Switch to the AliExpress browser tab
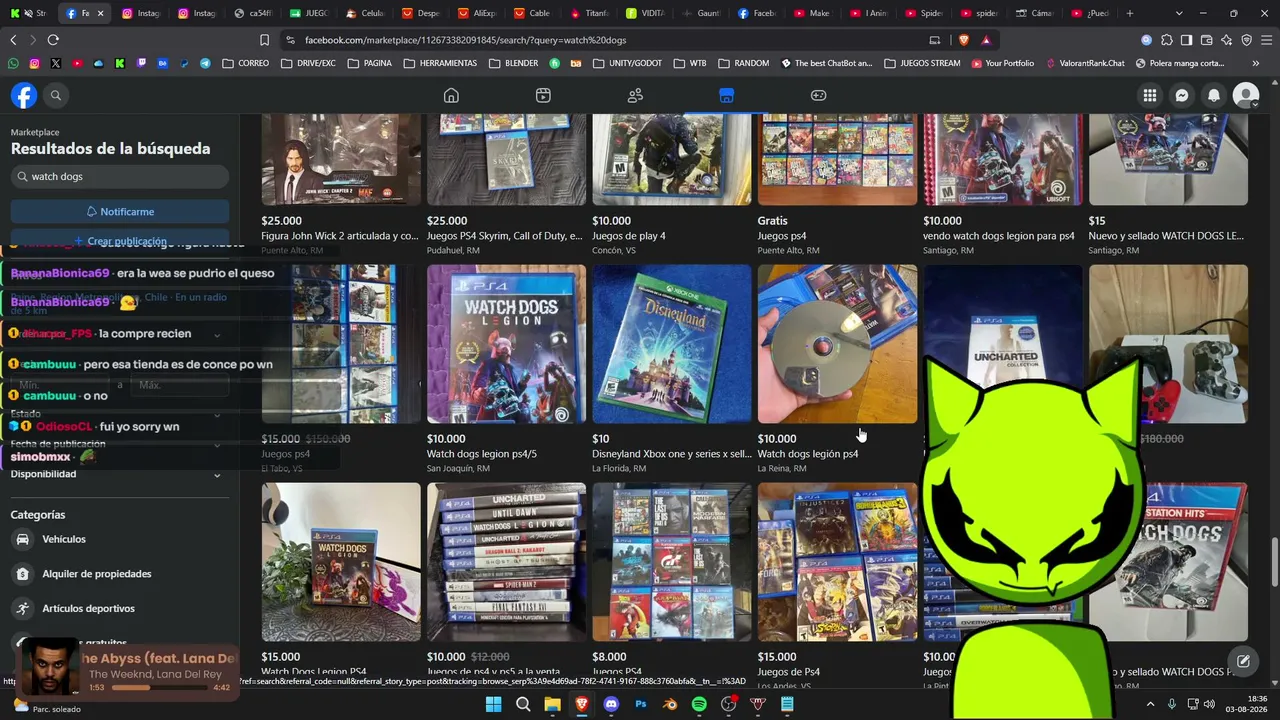 [477, 13]
